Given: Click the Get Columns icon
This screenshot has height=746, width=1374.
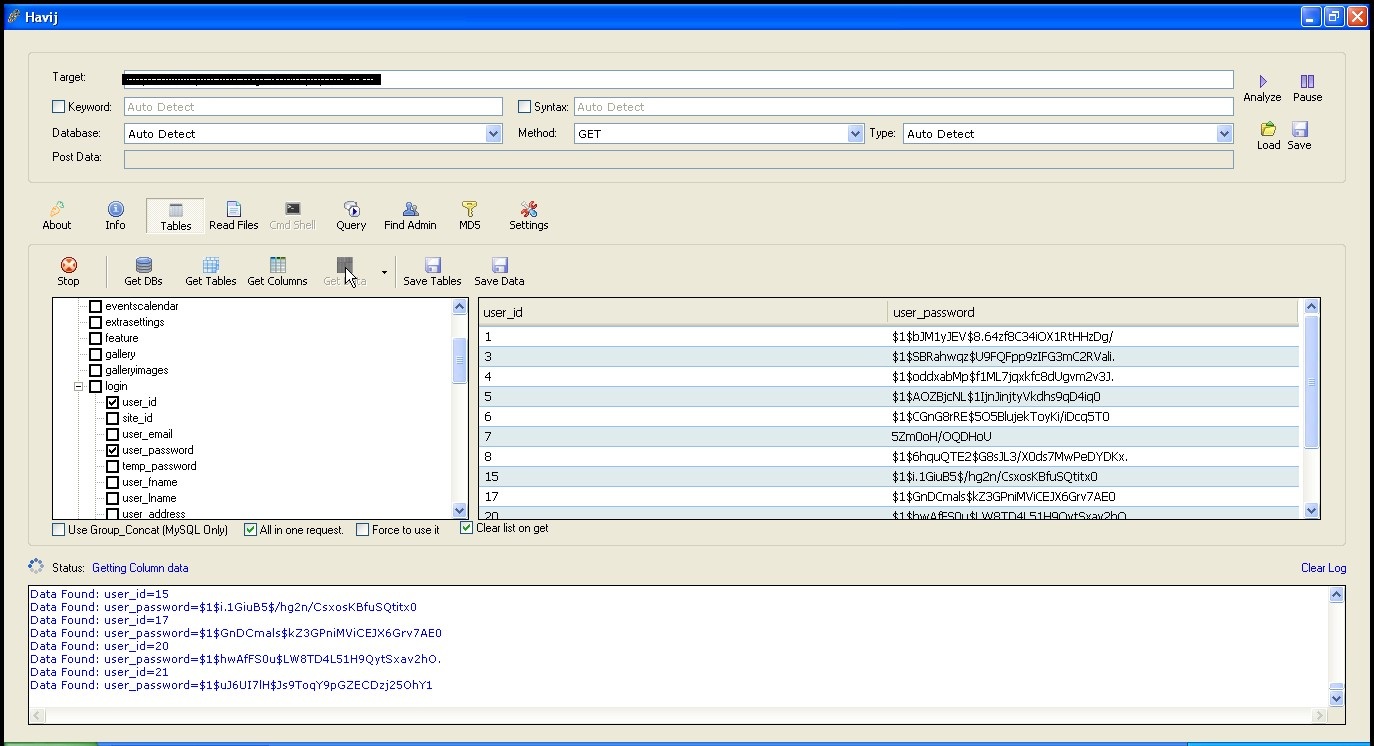Looking at the screenshot, I should (x=278, y=265).
